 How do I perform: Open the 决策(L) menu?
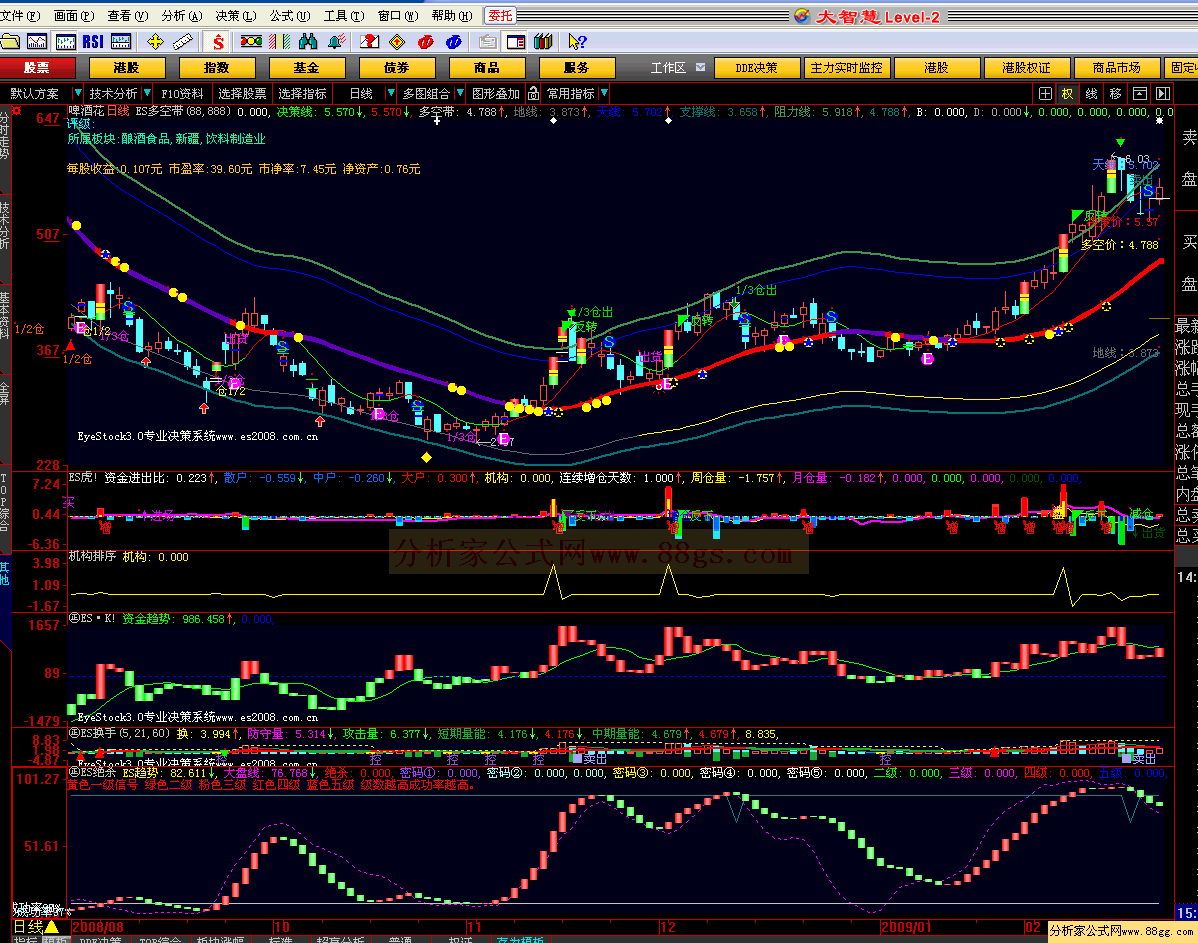click(x=235, y=15)
